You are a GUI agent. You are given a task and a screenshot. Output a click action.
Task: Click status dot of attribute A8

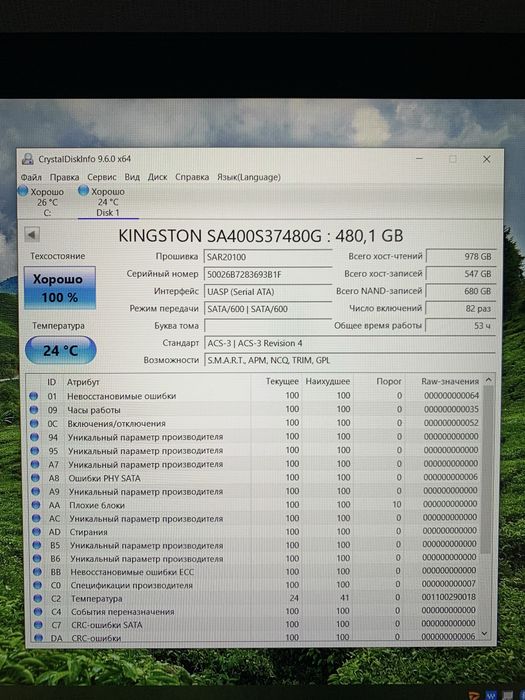[35, 478]
